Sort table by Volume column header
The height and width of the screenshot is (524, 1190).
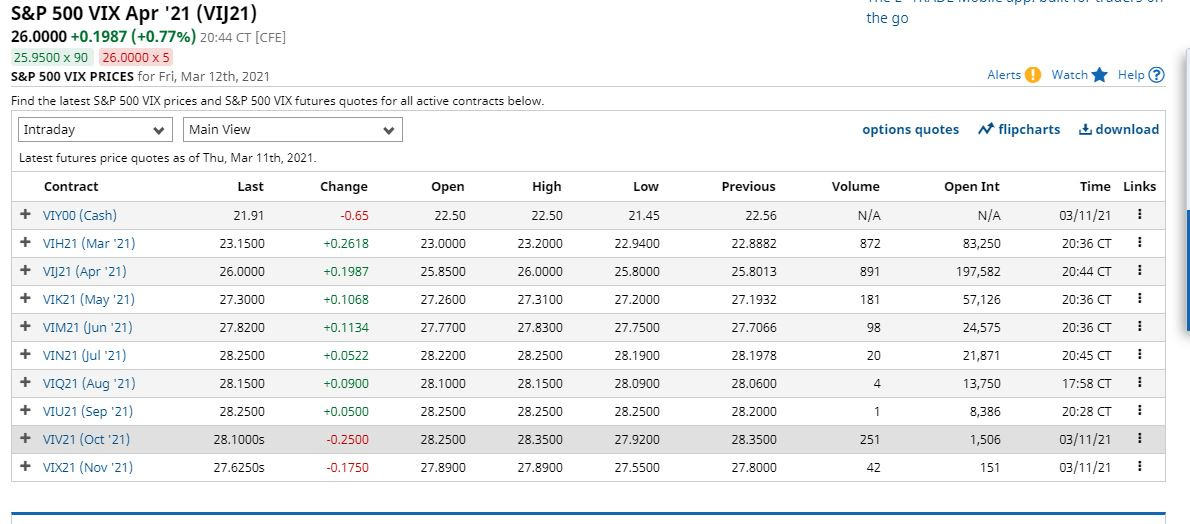(x=855, y=187)
